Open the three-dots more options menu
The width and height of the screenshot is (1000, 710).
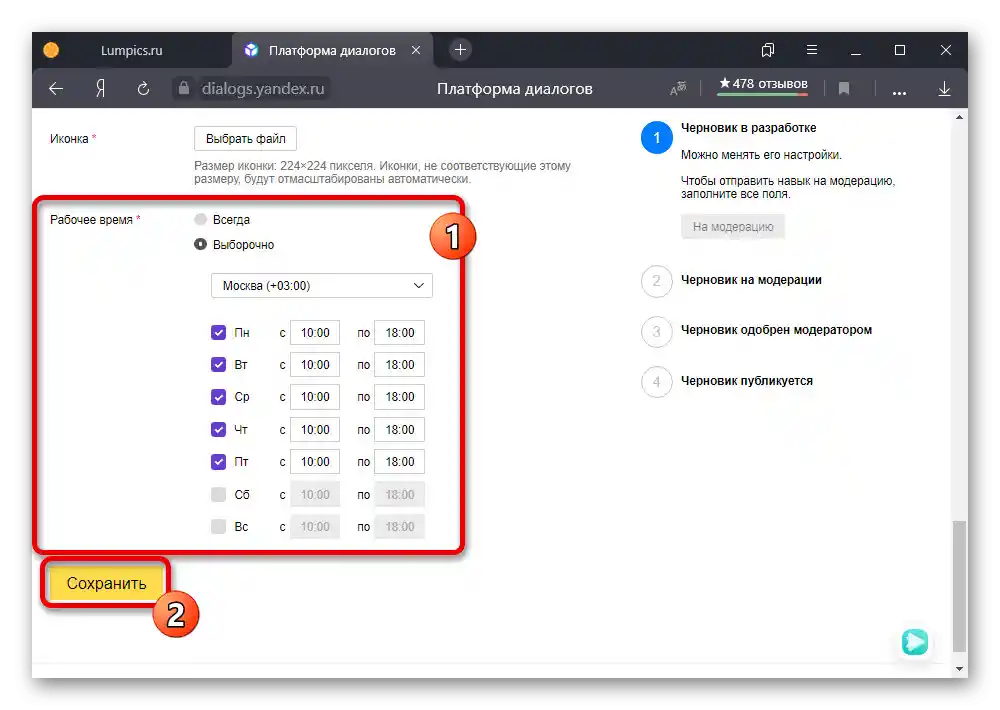[899, 92]
